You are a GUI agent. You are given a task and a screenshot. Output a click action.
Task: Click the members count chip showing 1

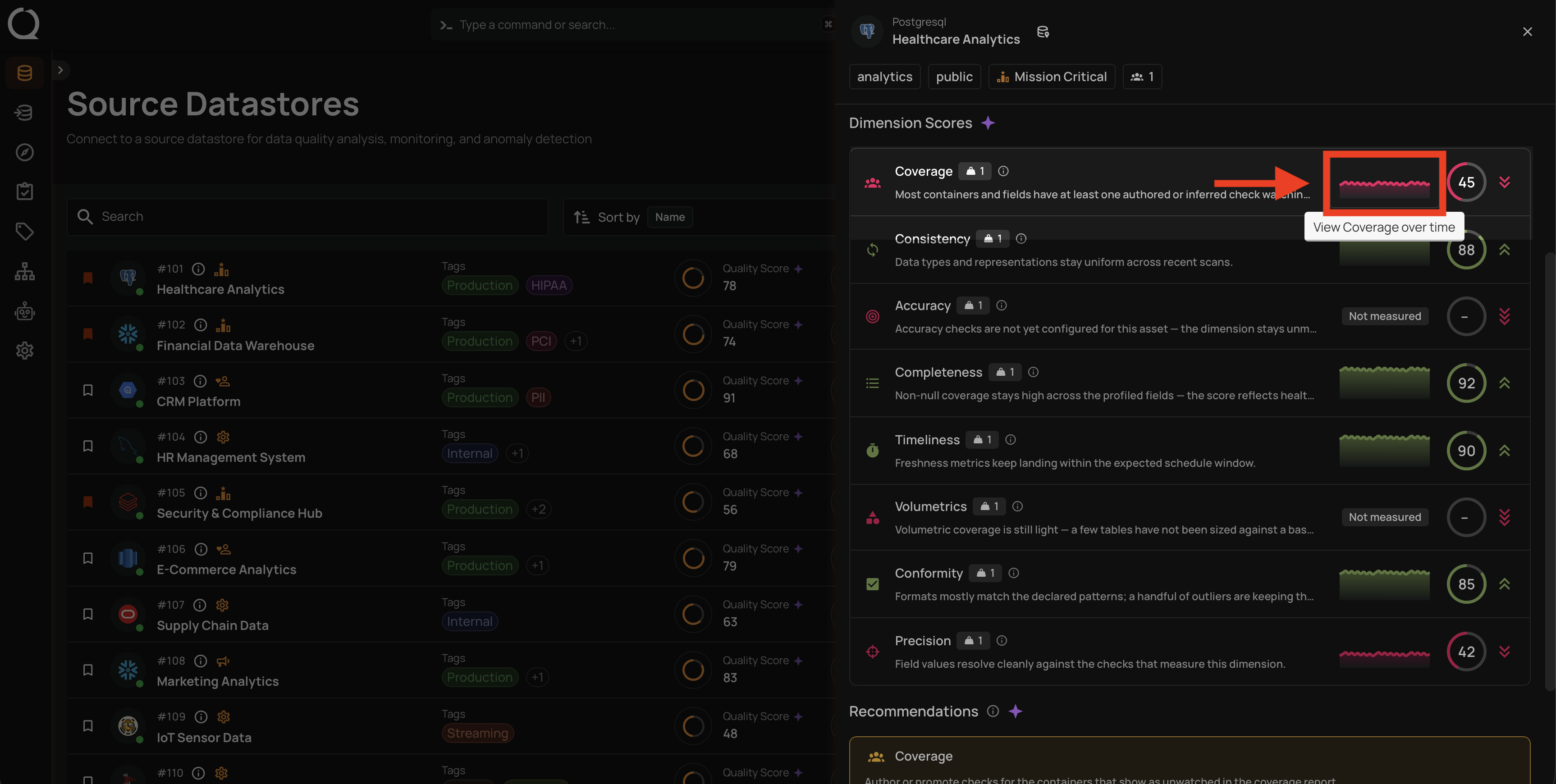click(1142, 77)
